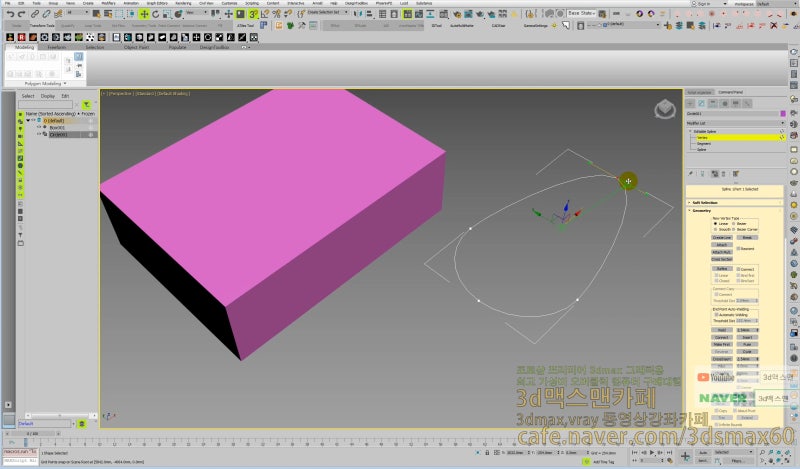Open the Create Selection Set dropdown
This screenshot has height=469, width=800.
(x=328, y=12)
